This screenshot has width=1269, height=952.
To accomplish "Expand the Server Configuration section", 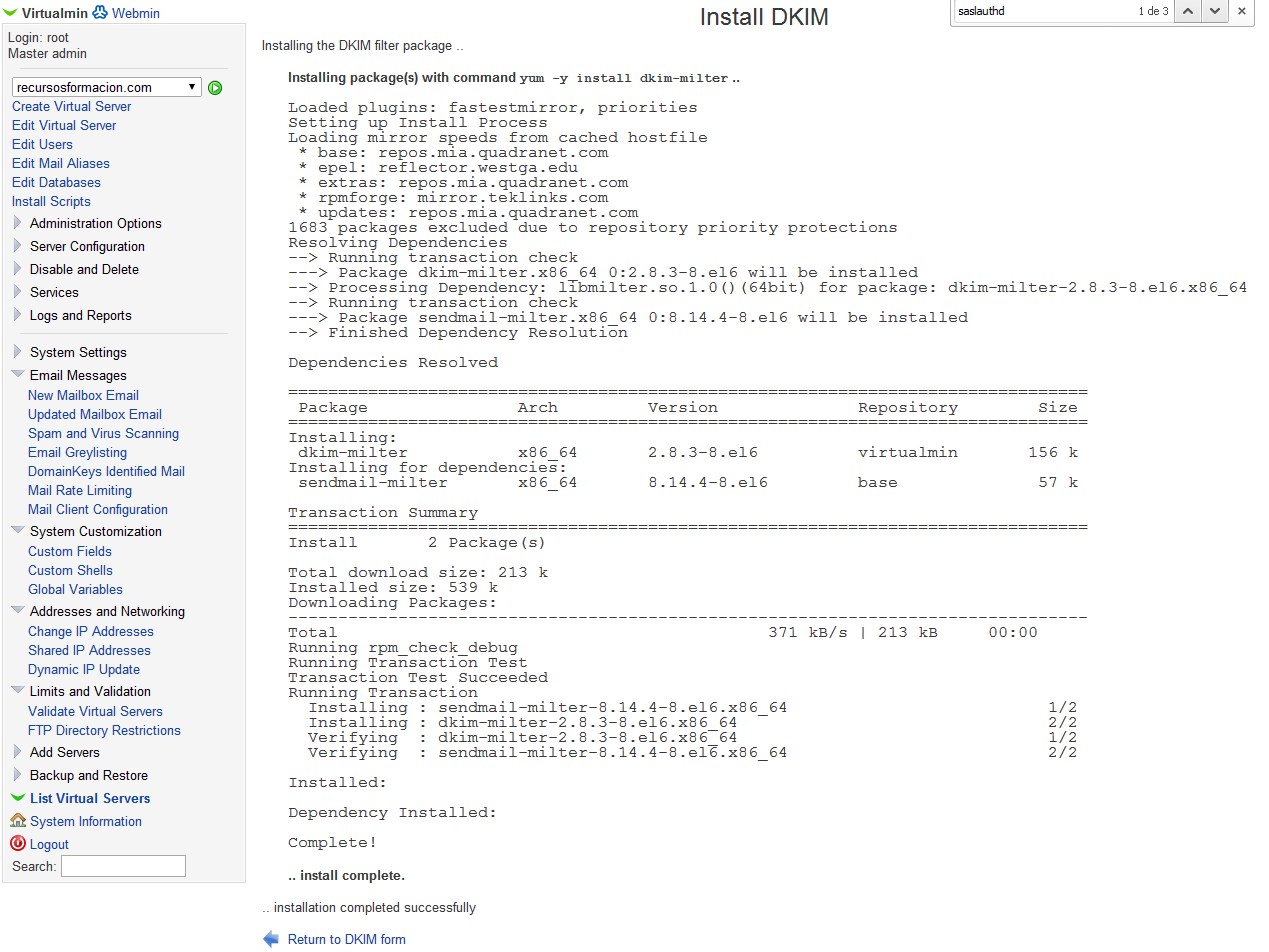I will coord(87,246).
